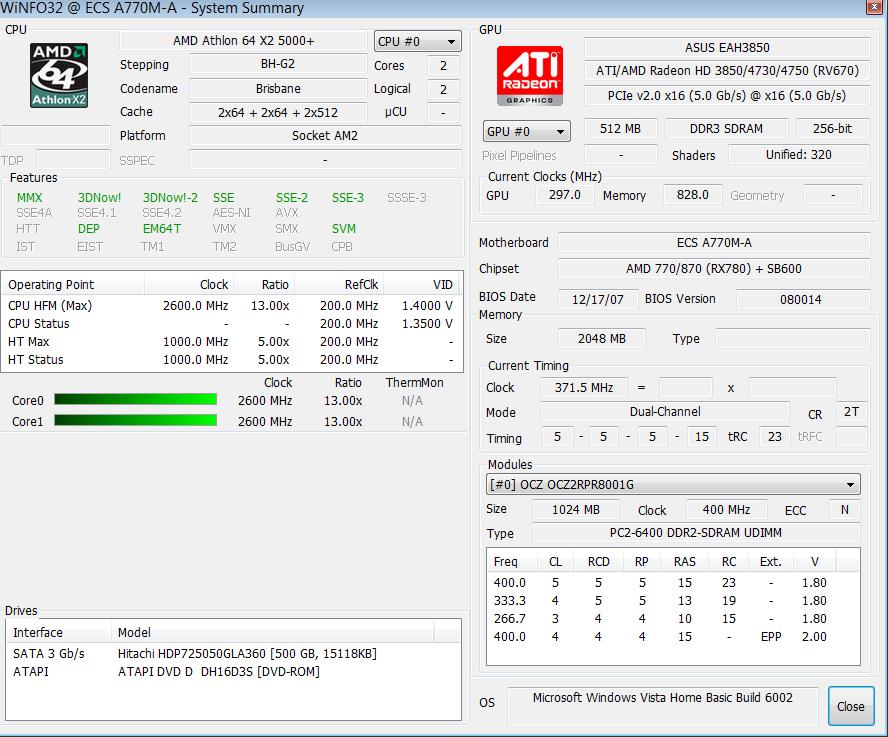Select the 333.3 frequency timing row
This screenshot has height=737, width=888.
tap(672, 600)
